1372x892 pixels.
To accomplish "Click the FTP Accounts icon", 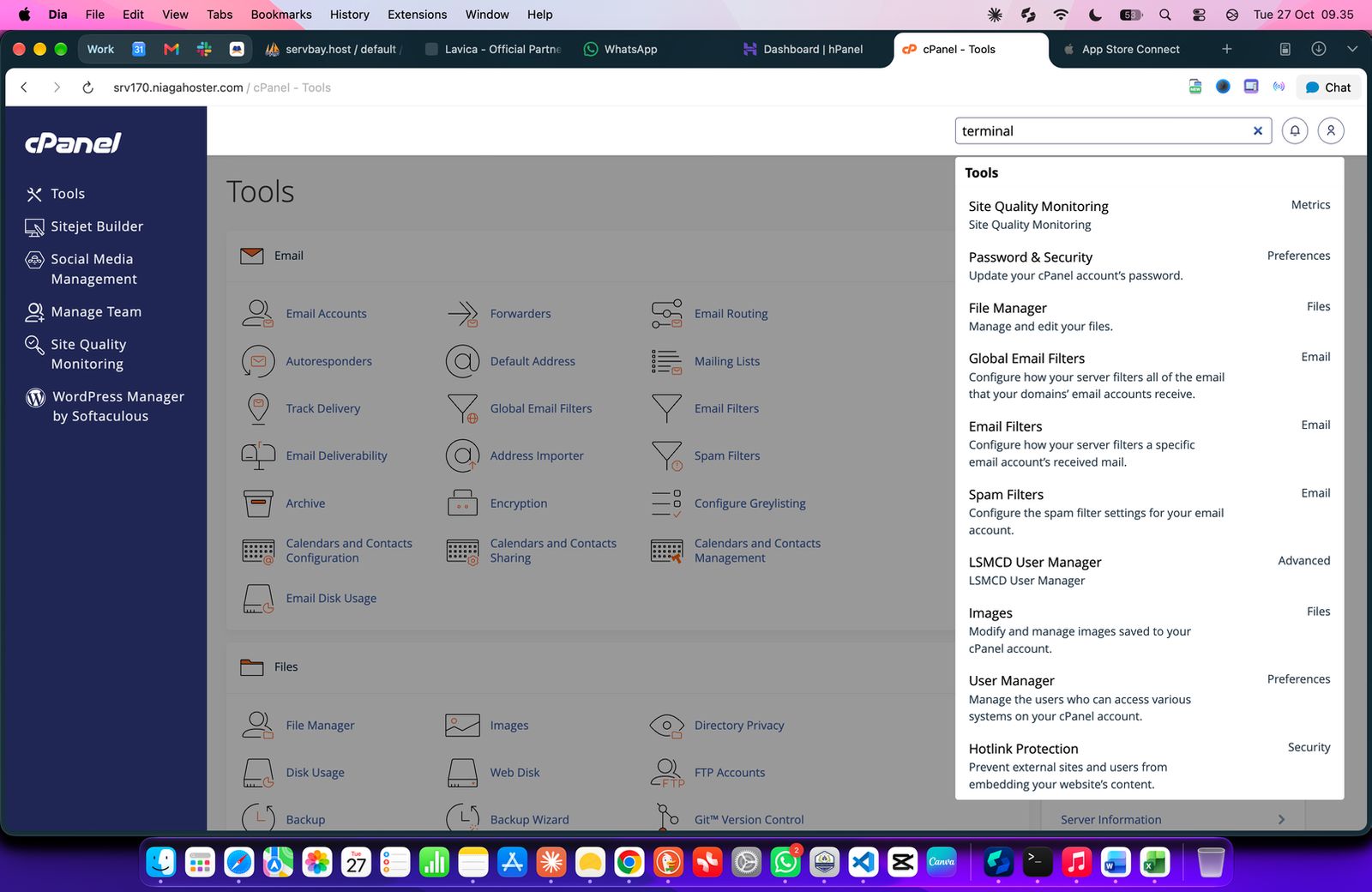I will [x=666, y=773].
